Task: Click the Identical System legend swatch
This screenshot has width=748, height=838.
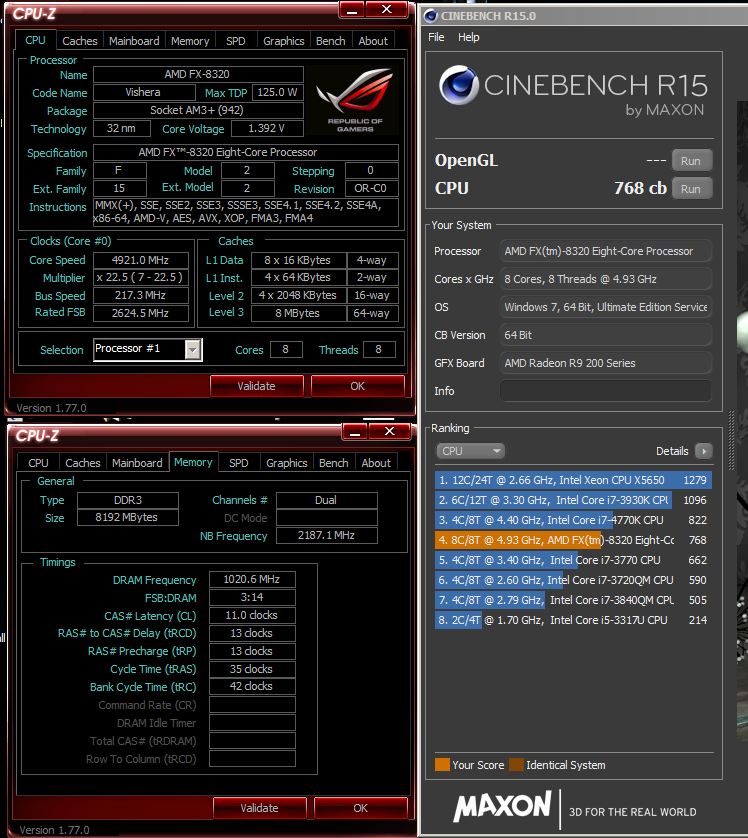Action: [x=516, y=765]
